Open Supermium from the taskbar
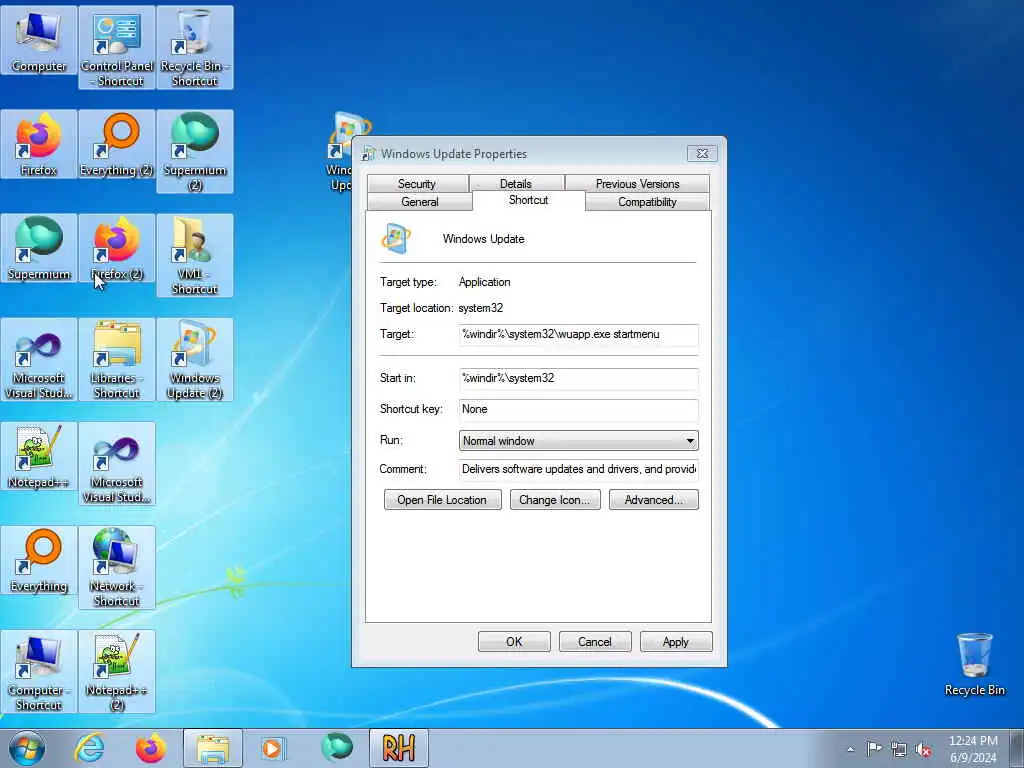Screen dimensions: 1024x768 click(336, 748)
